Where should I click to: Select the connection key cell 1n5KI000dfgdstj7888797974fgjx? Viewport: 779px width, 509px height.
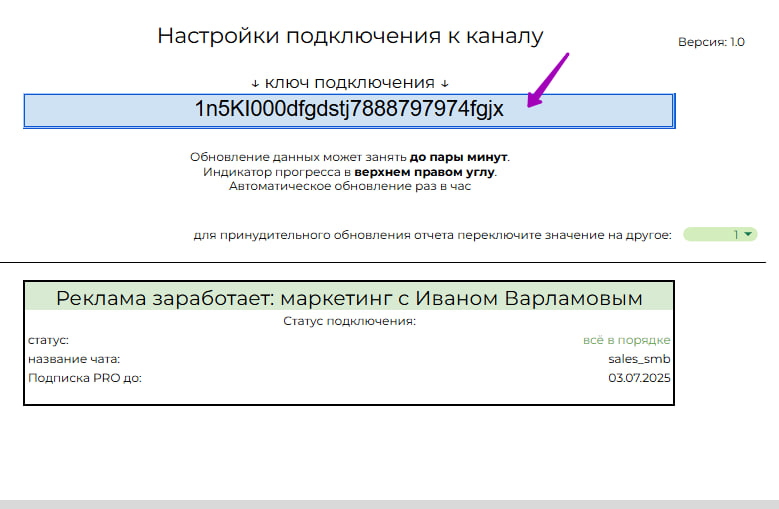tap(349, 110)
